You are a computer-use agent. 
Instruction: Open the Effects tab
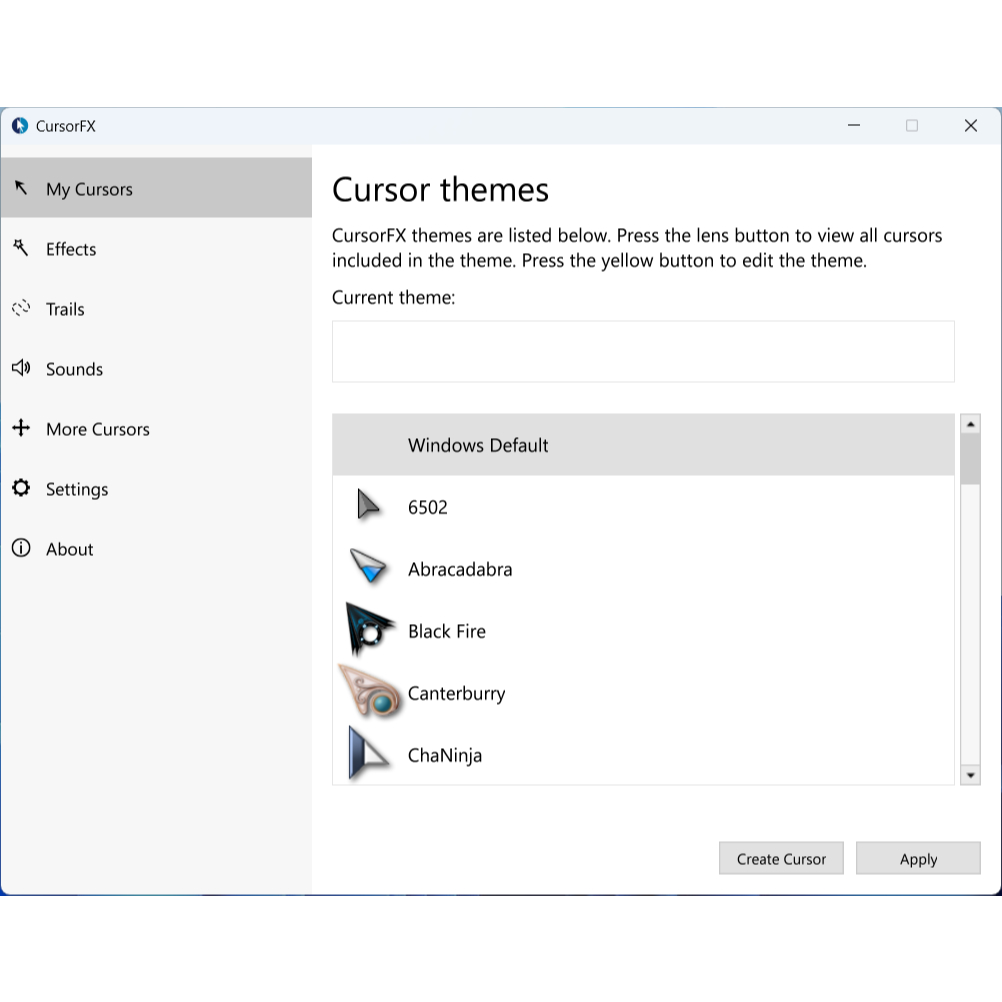click(x=71, y=249)
